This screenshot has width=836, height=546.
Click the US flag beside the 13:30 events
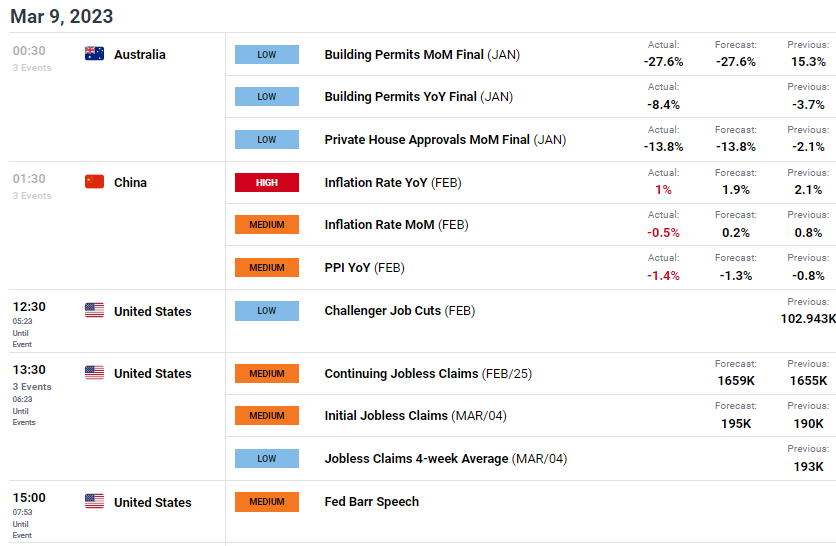[x=95, y=373]
